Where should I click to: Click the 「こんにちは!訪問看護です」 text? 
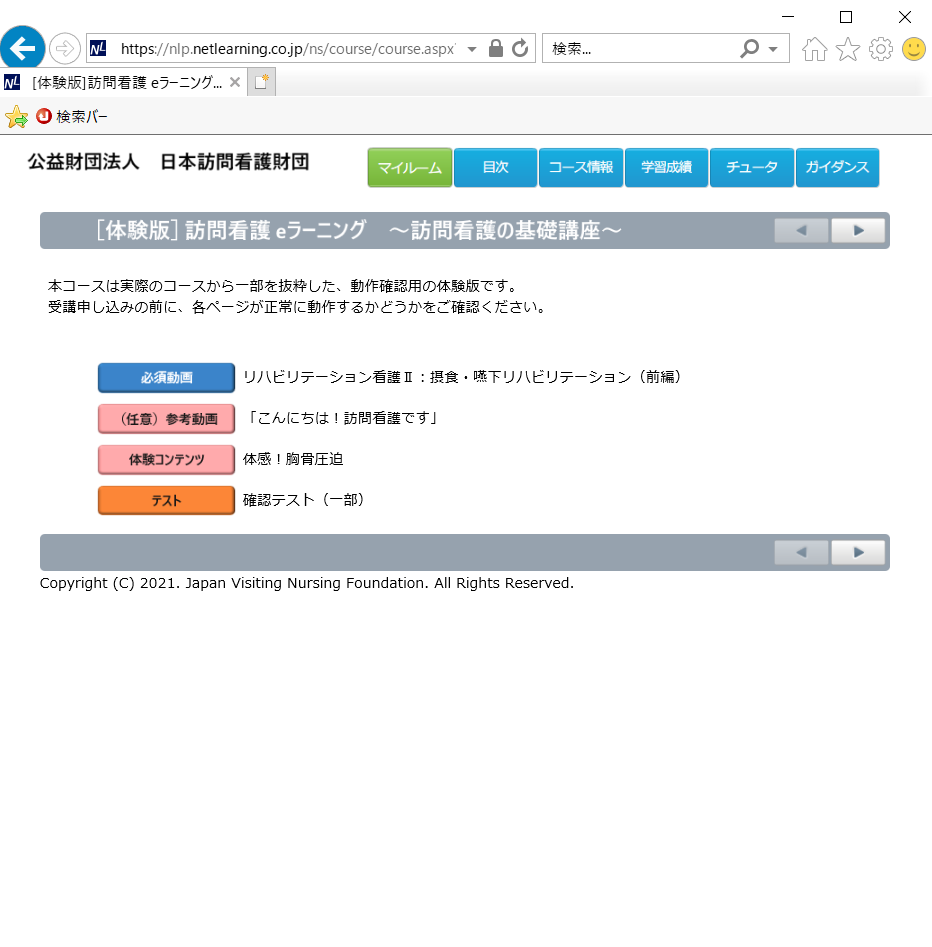pyautogui.click(x=342, y=418)
